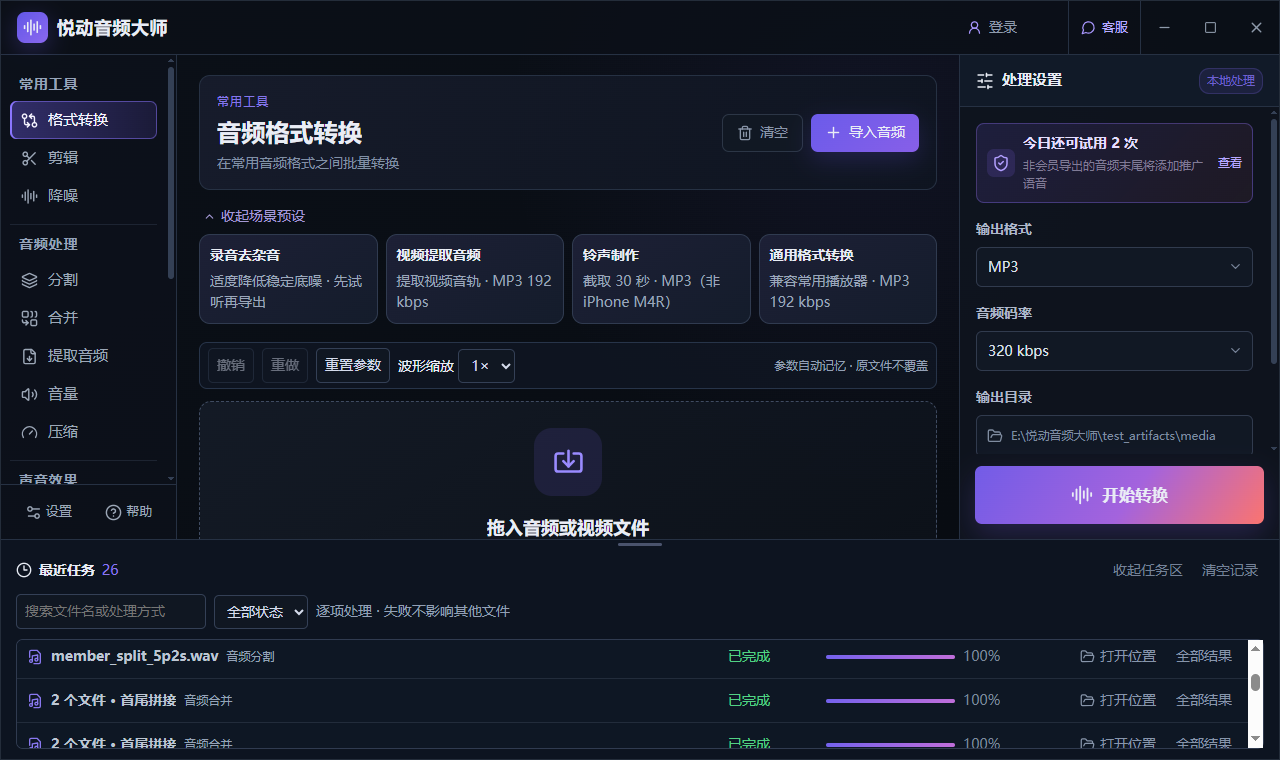Click the 重做 button
This screenshot has width=1280, height=760.
285,366
